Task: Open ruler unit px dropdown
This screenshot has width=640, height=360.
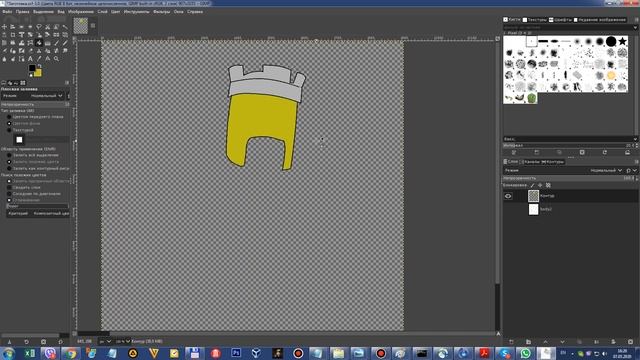Action: tap(105, 341)
